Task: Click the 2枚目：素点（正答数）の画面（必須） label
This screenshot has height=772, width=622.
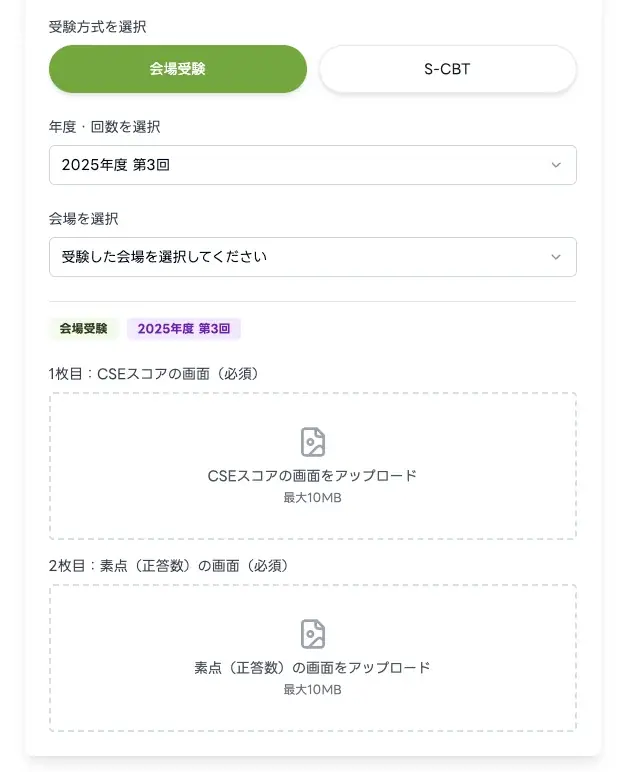Action: [169, 565]
